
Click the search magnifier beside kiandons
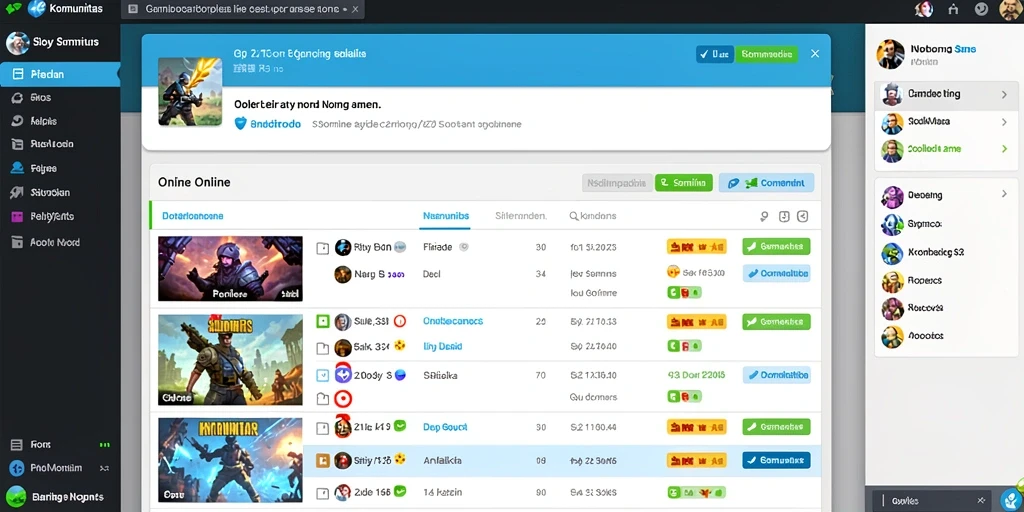574,216
